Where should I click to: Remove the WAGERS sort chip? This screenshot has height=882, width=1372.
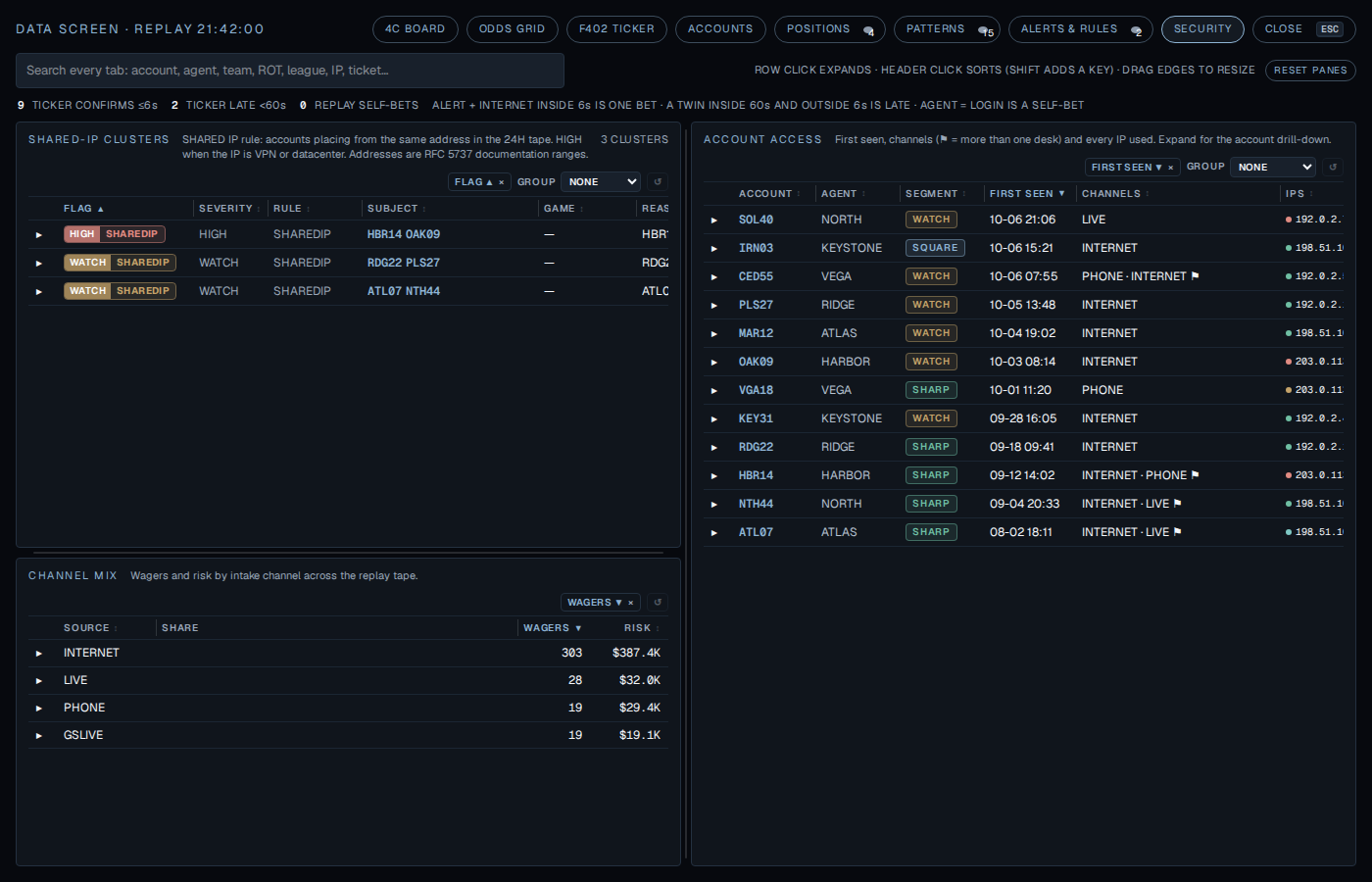coord(631,603)
